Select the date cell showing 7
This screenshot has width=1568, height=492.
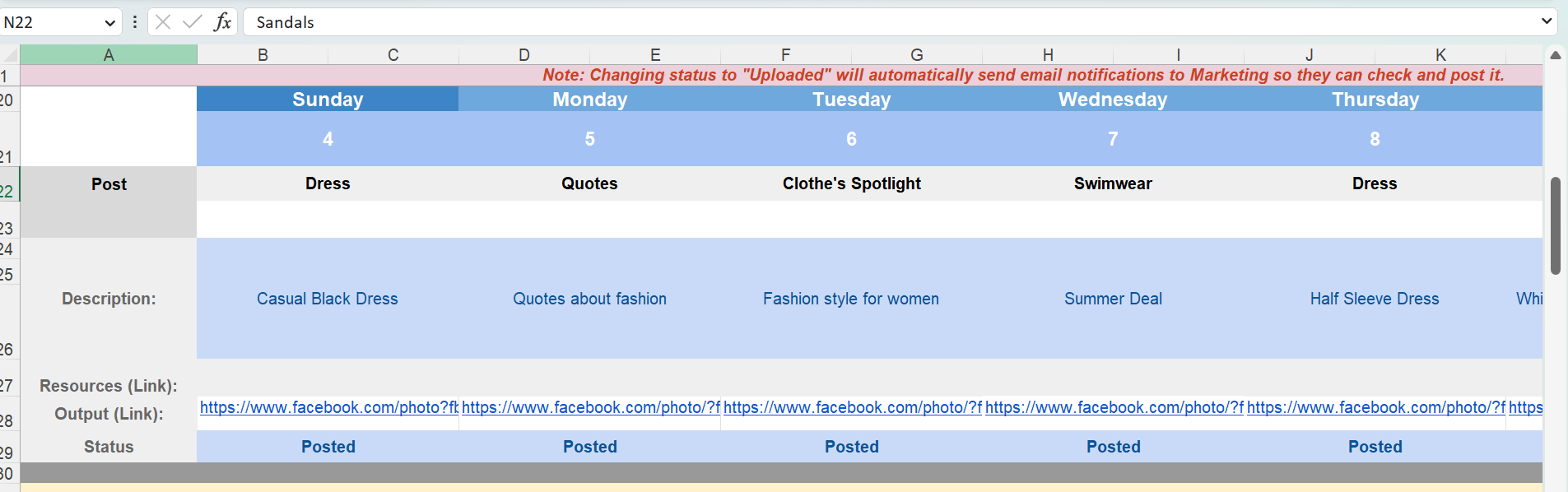pyautogui.click(x=1113, y=139)
